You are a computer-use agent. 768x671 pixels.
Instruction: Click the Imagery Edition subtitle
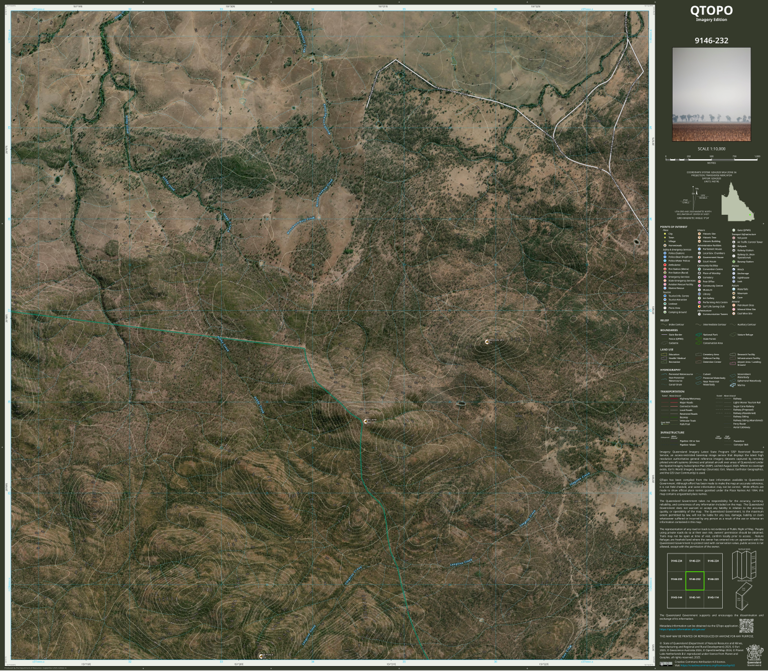coord(711,20)
